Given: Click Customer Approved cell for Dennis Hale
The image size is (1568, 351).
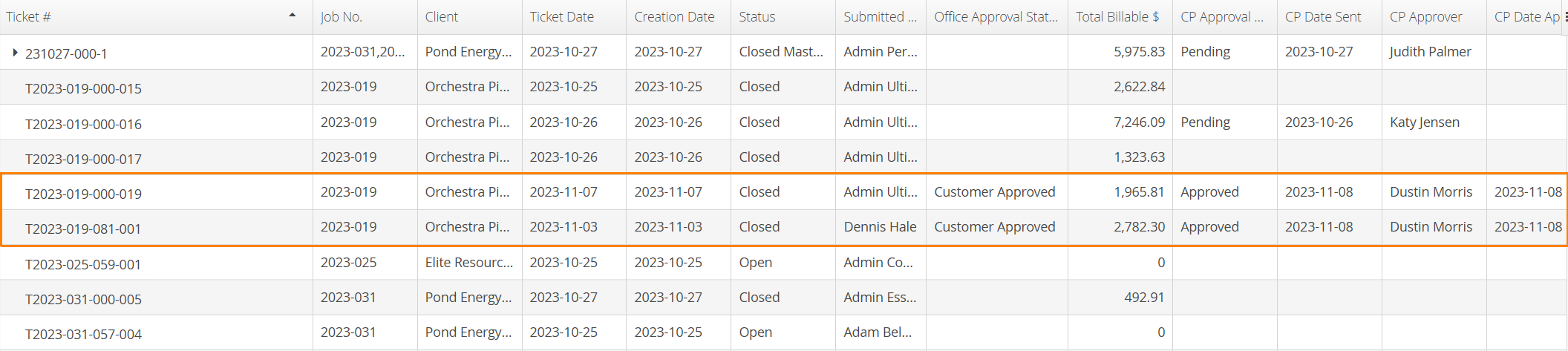Looking at the screenshot, I should [x=995, y=227].
